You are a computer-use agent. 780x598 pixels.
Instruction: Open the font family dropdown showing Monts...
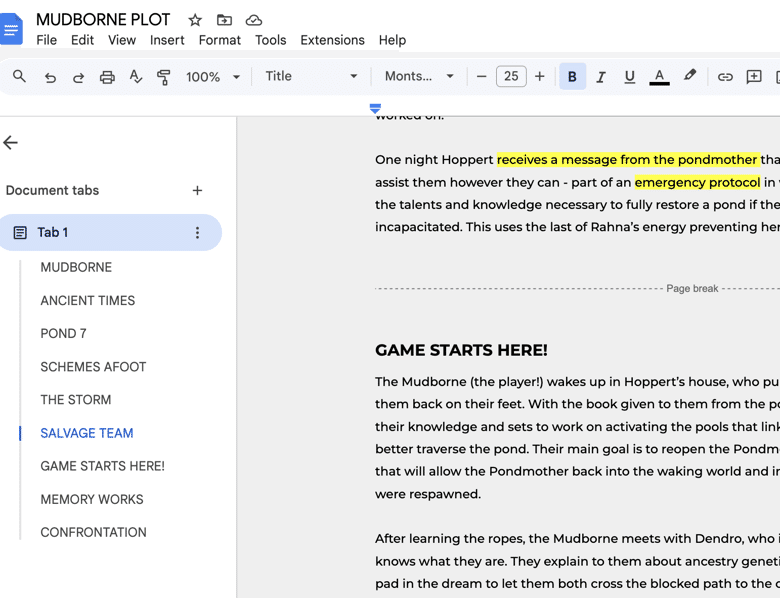tap(419, 77)
